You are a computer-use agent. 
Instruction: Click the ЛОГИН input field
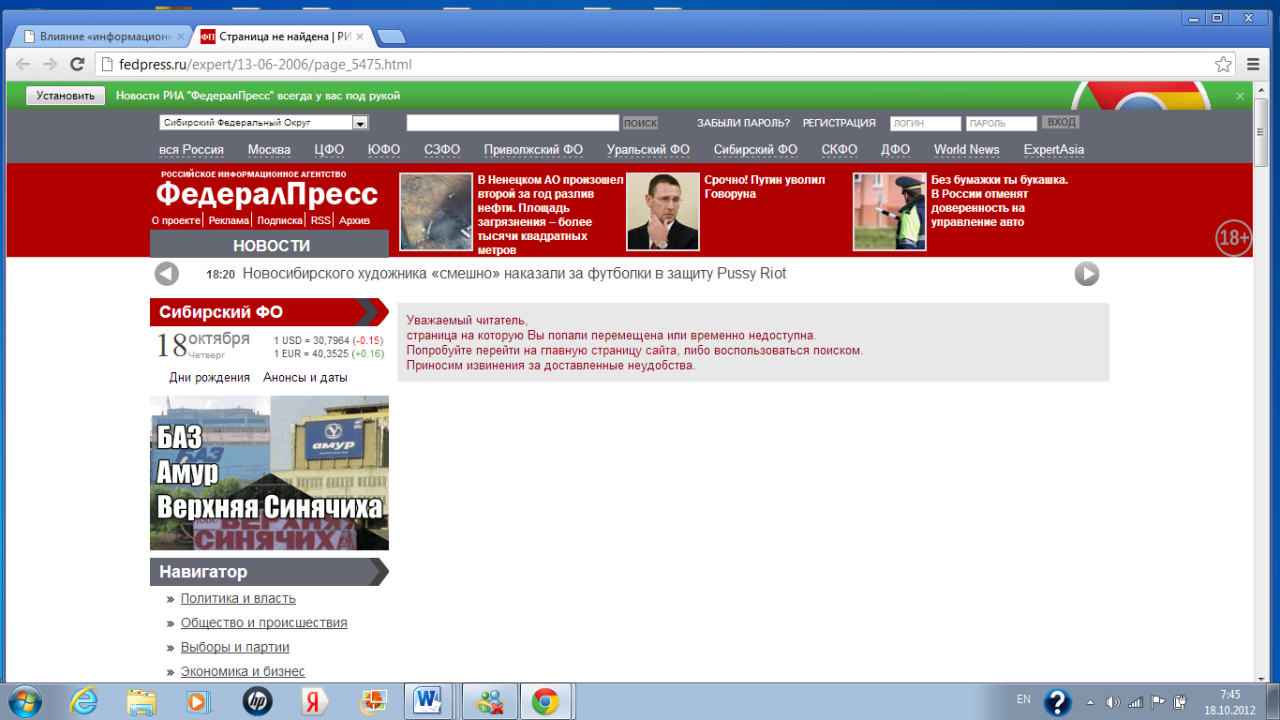click(x=925, y=123)
